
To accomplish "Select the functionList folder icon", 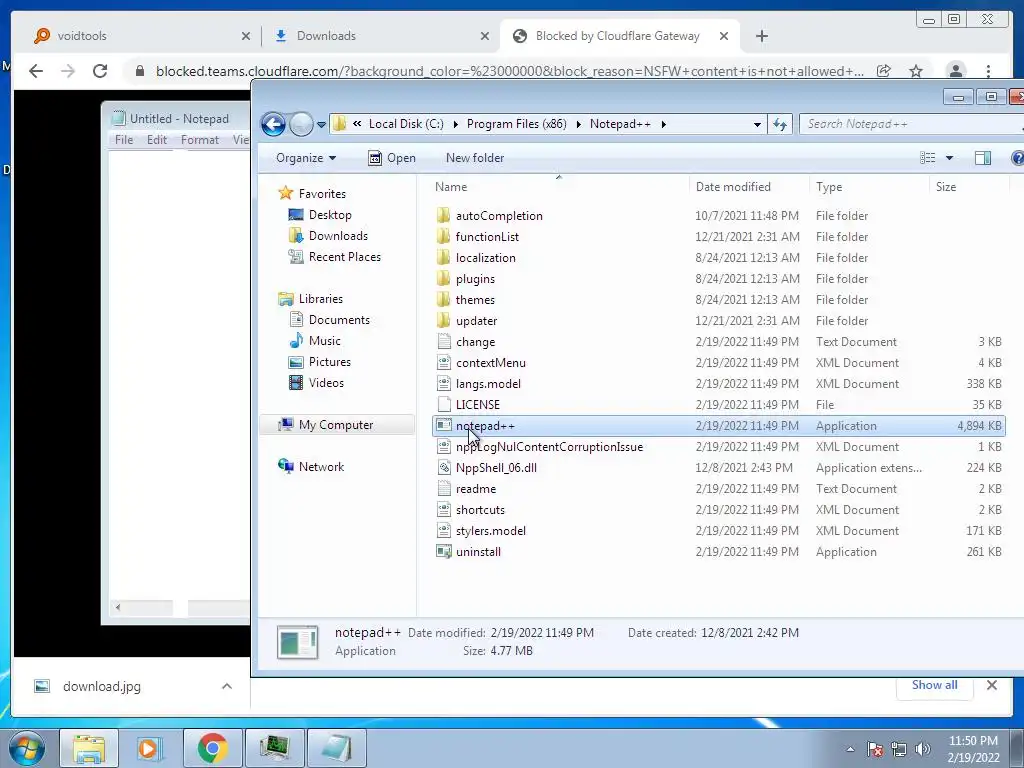I will [443, 236].
